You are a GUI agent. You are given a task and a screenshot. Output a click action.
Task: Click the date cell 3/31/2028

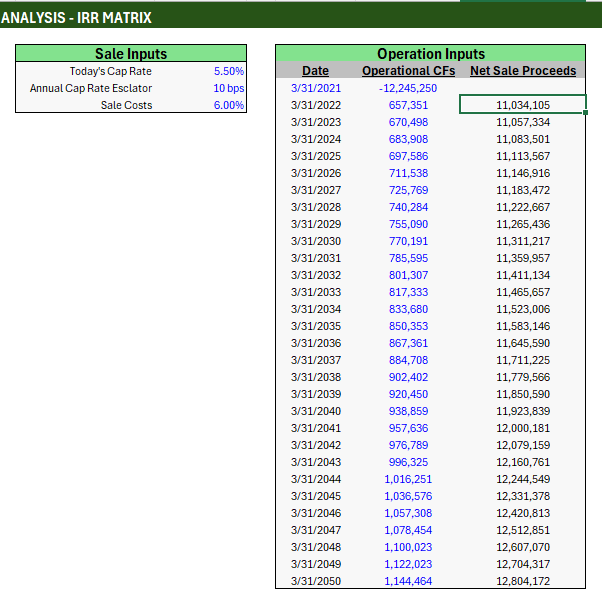coord(316,207)
